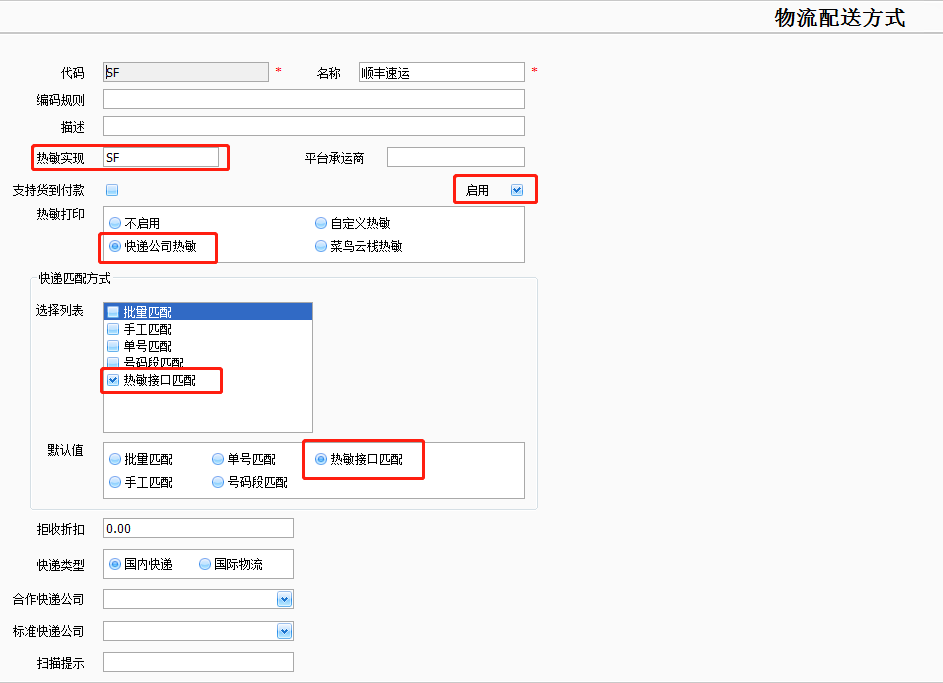
Task: Click the 快递匹配方式 group label
Action: tap(75, 278)
